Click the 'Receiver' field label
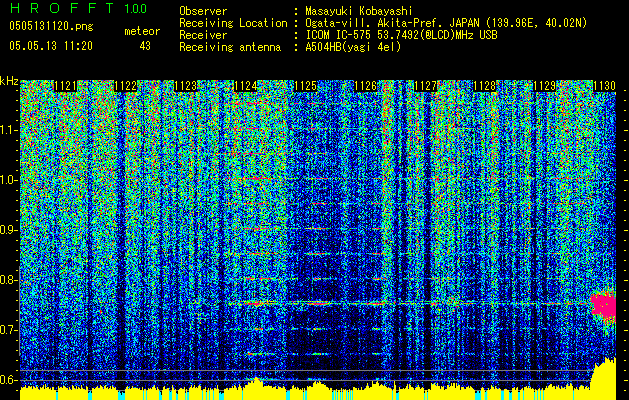 [203, 35]
